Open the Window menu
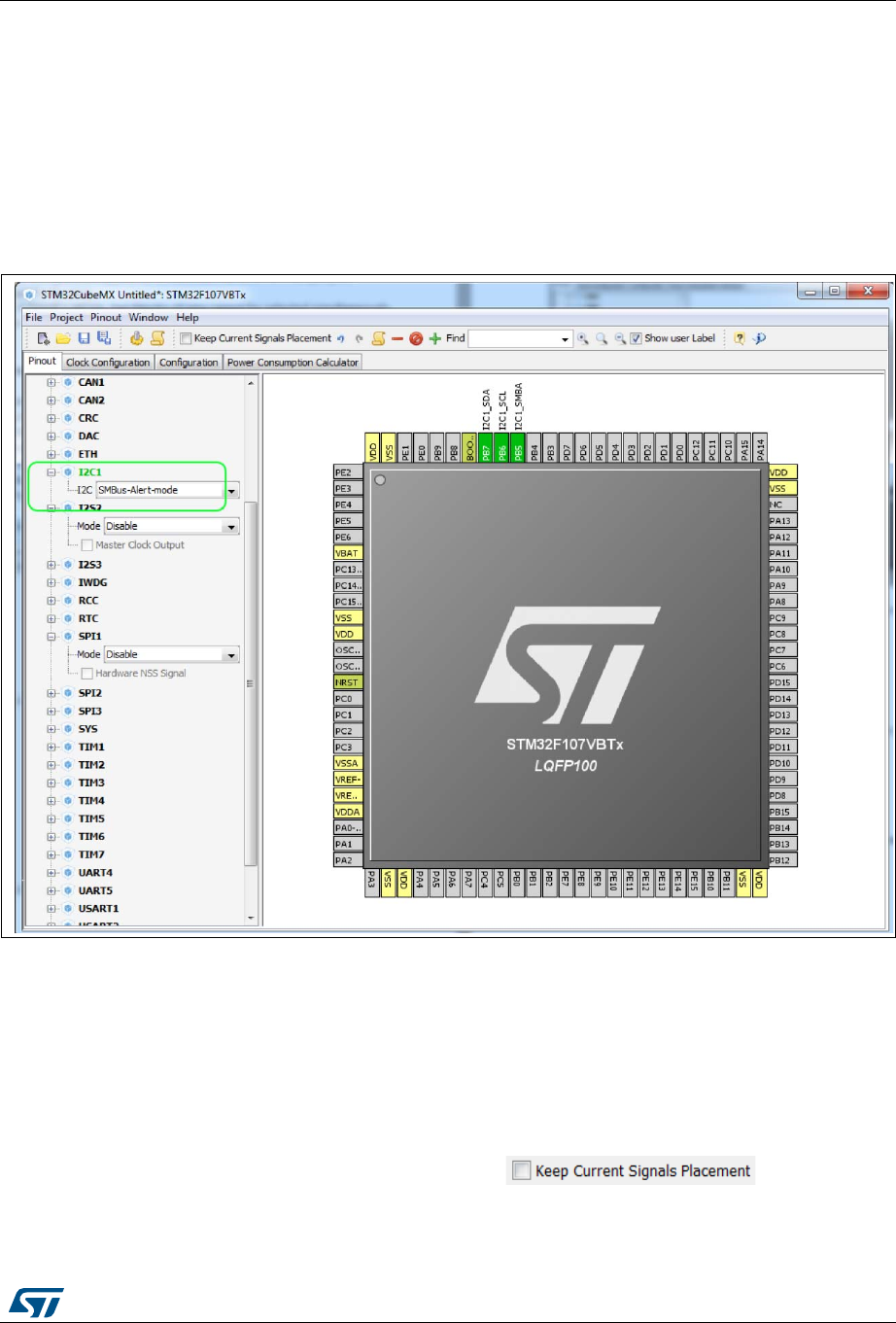Screen dimensions: 896x1323 pos(149,317)
